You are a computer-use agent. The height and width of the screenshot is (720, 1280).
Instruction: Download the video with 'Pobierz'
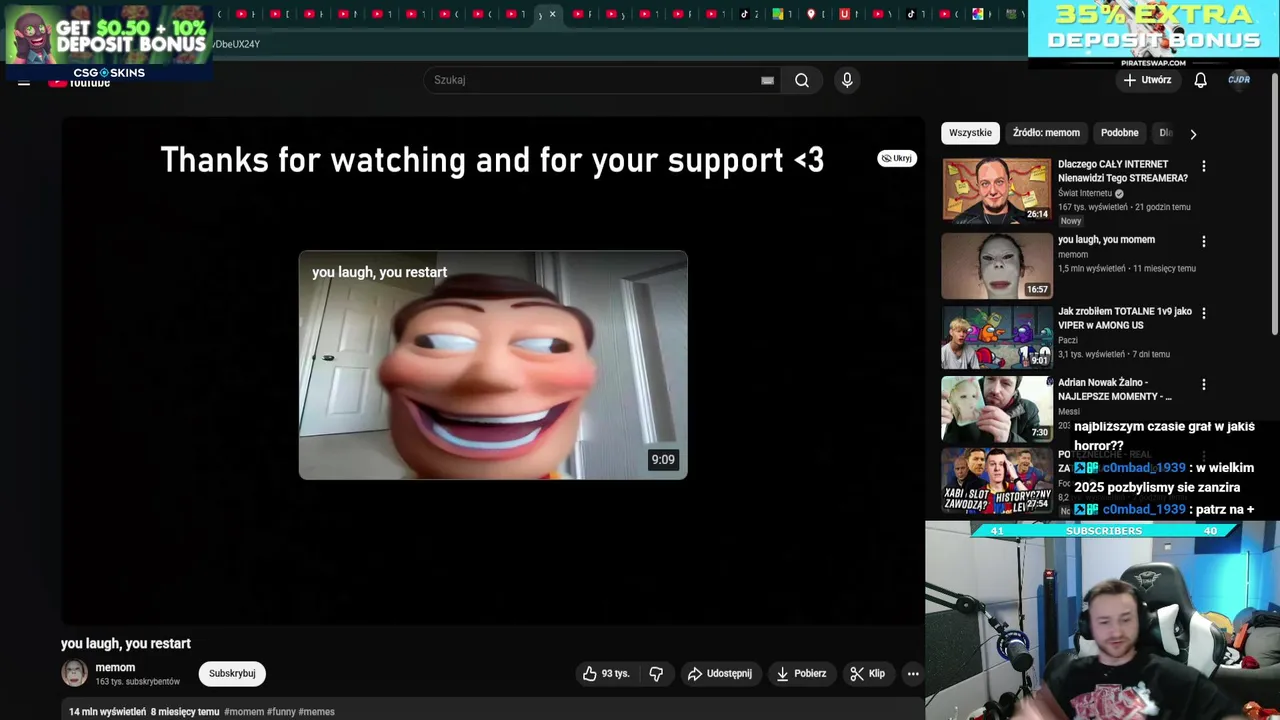click(801, 674)
